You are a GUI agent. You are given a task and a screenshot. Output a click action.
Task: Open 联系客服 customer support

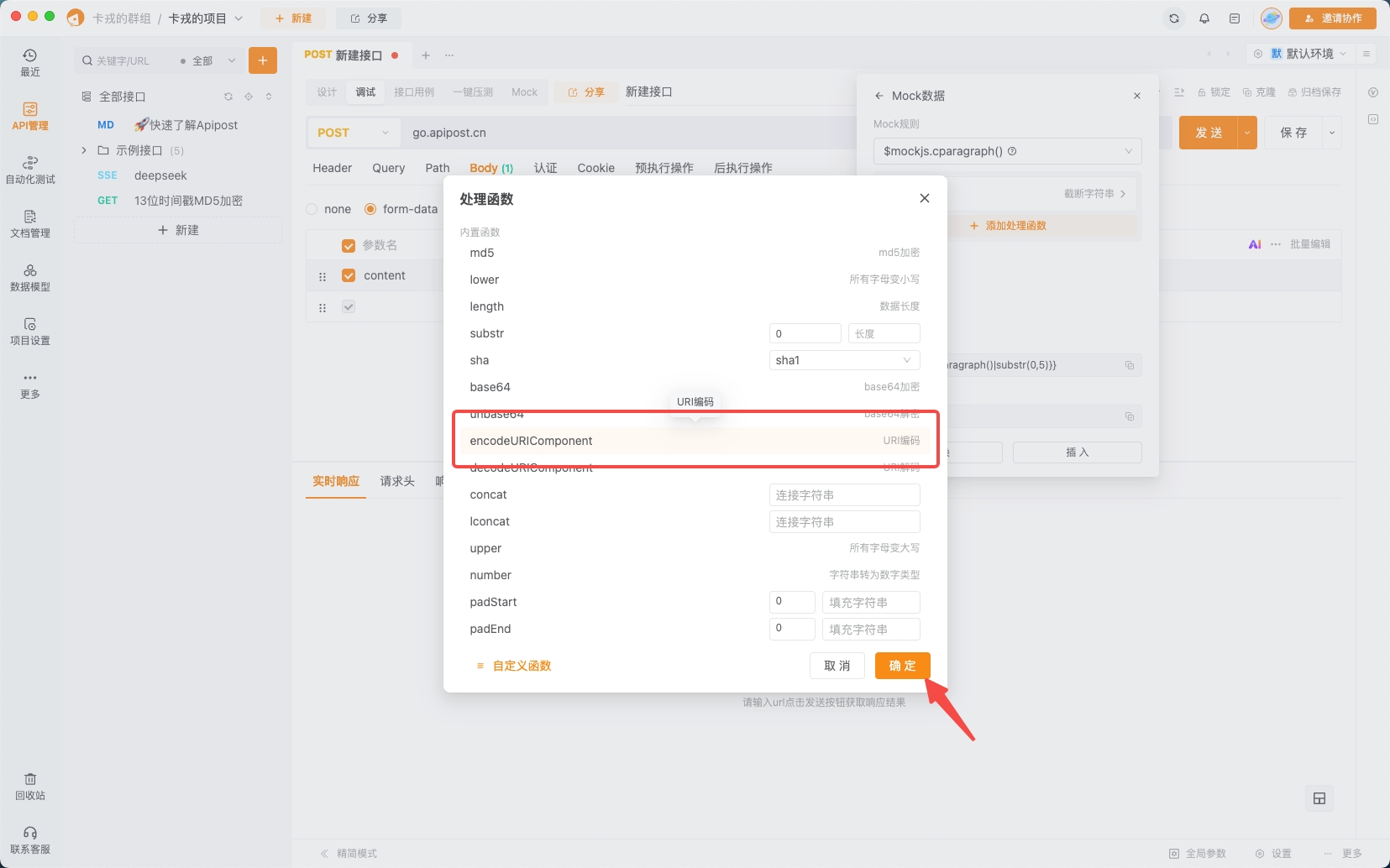[30, 840]
